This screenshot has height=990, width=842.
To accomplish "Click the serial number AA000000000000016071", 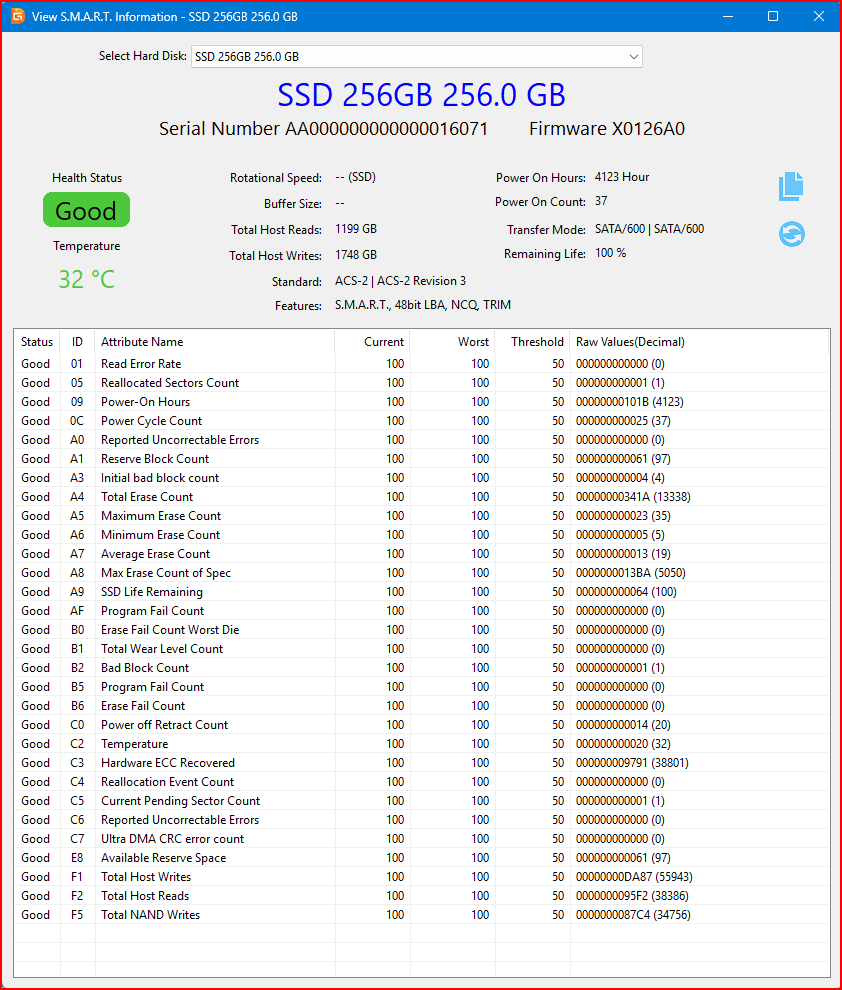I will coord(386,129).
